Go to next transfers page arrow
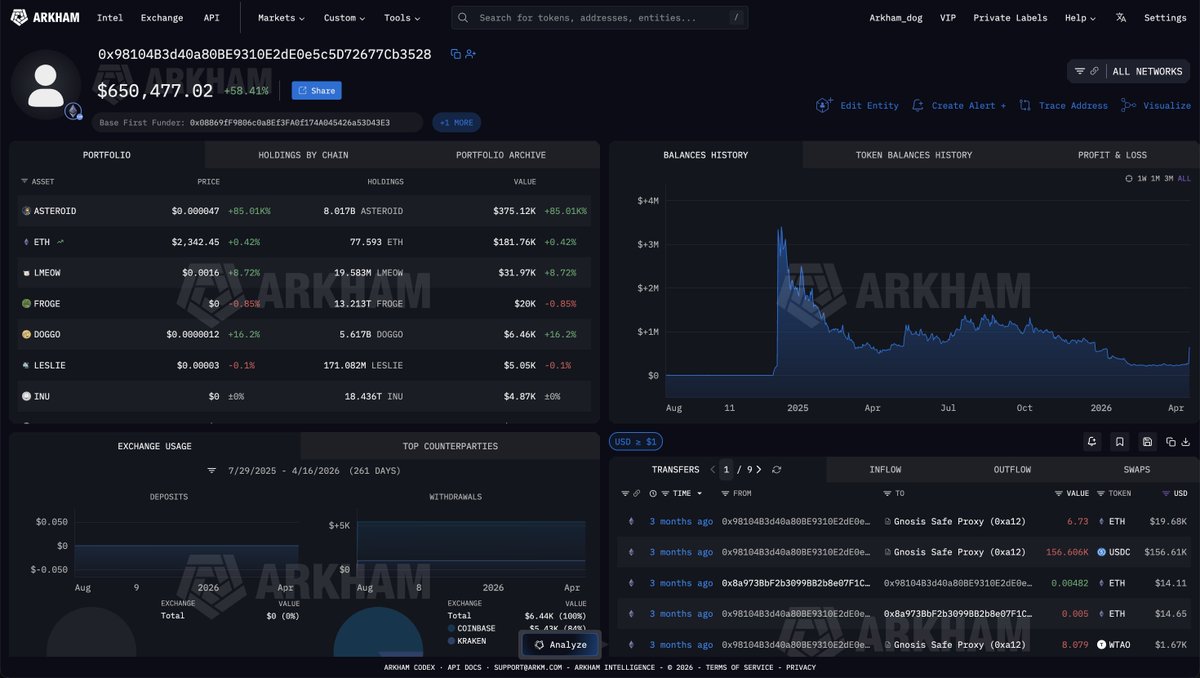 tap(759, 469)
